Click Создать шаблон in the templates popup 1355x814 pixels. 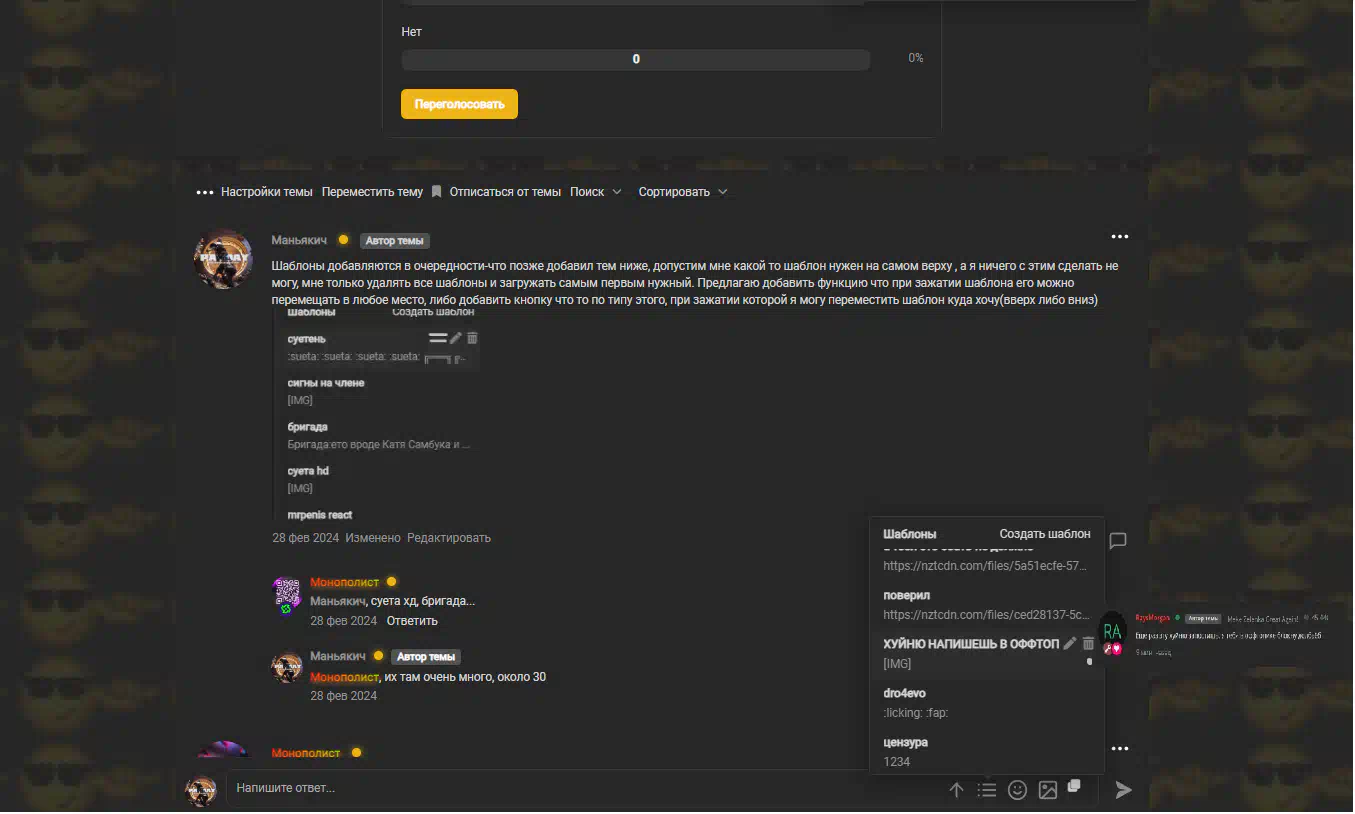click(x=1045, y=534)
